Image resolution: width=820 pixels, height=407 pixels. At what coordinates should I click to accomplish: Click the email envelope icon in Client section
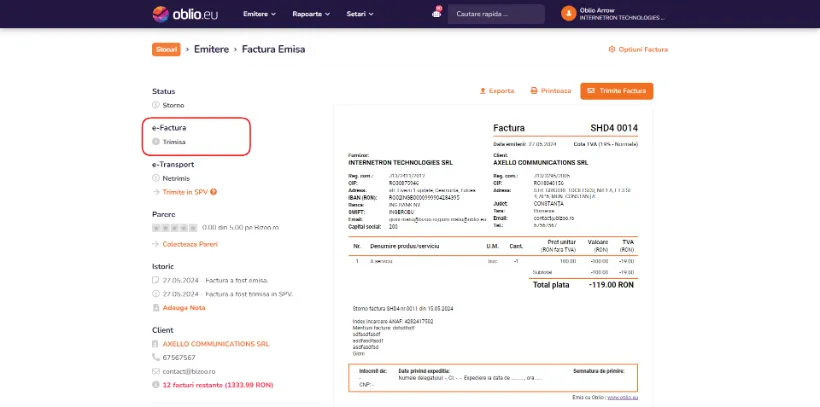[x=155, y=371]
